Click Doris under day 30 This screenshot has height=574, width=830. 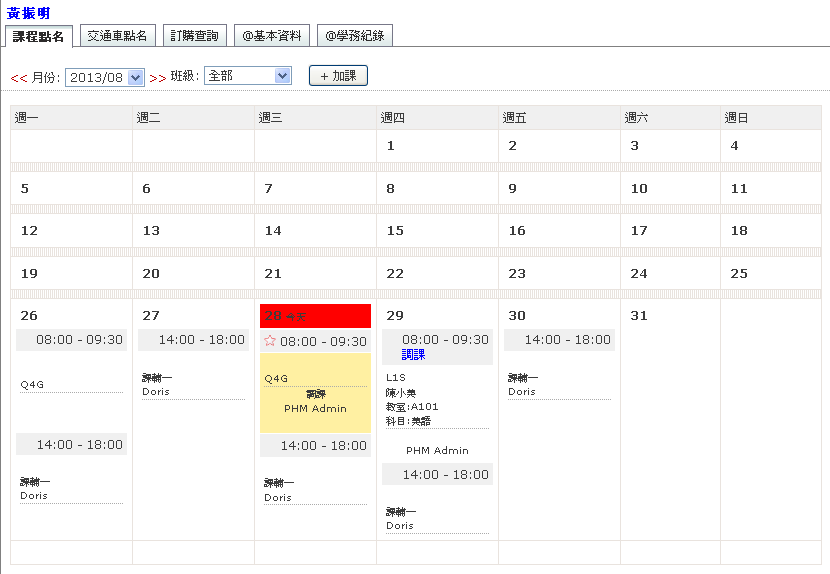tap(522, 392)
